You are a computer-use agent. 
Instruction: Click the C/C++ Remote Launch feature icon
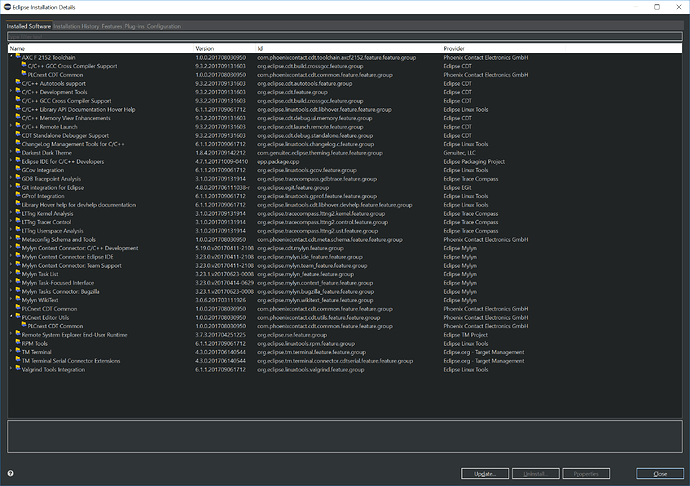[18, 126]
